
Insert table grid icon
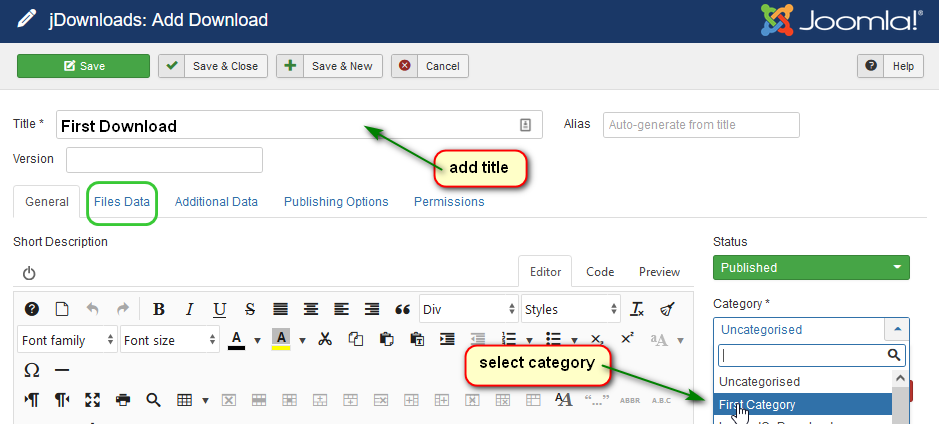184,399
